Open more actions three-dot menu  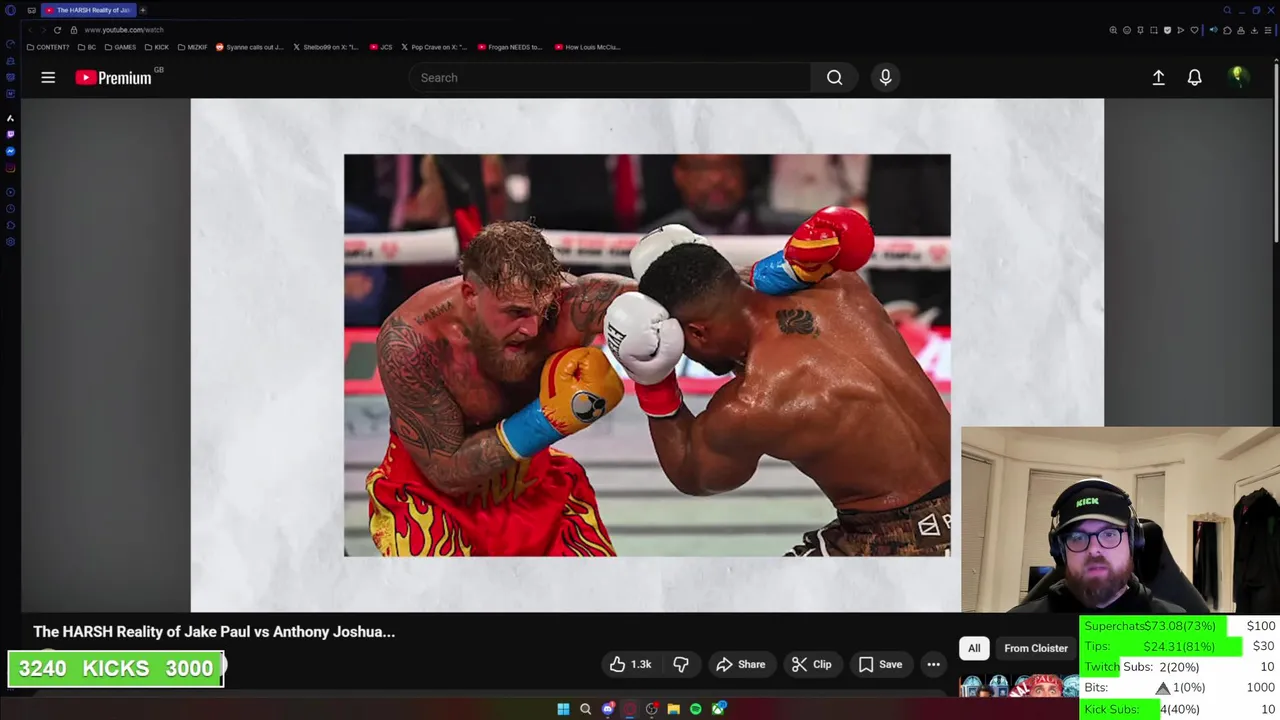tap(933, 664)
